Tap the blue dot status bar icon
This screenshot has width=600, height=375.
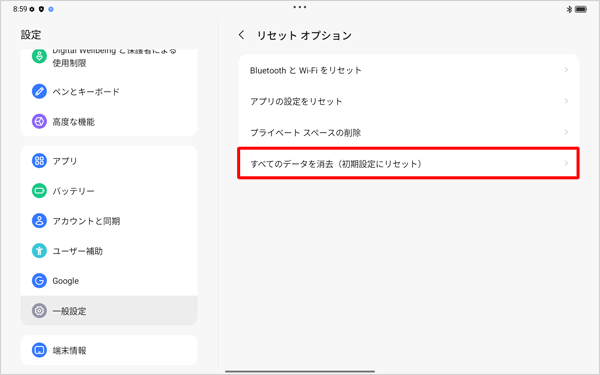tap(51, 9)
